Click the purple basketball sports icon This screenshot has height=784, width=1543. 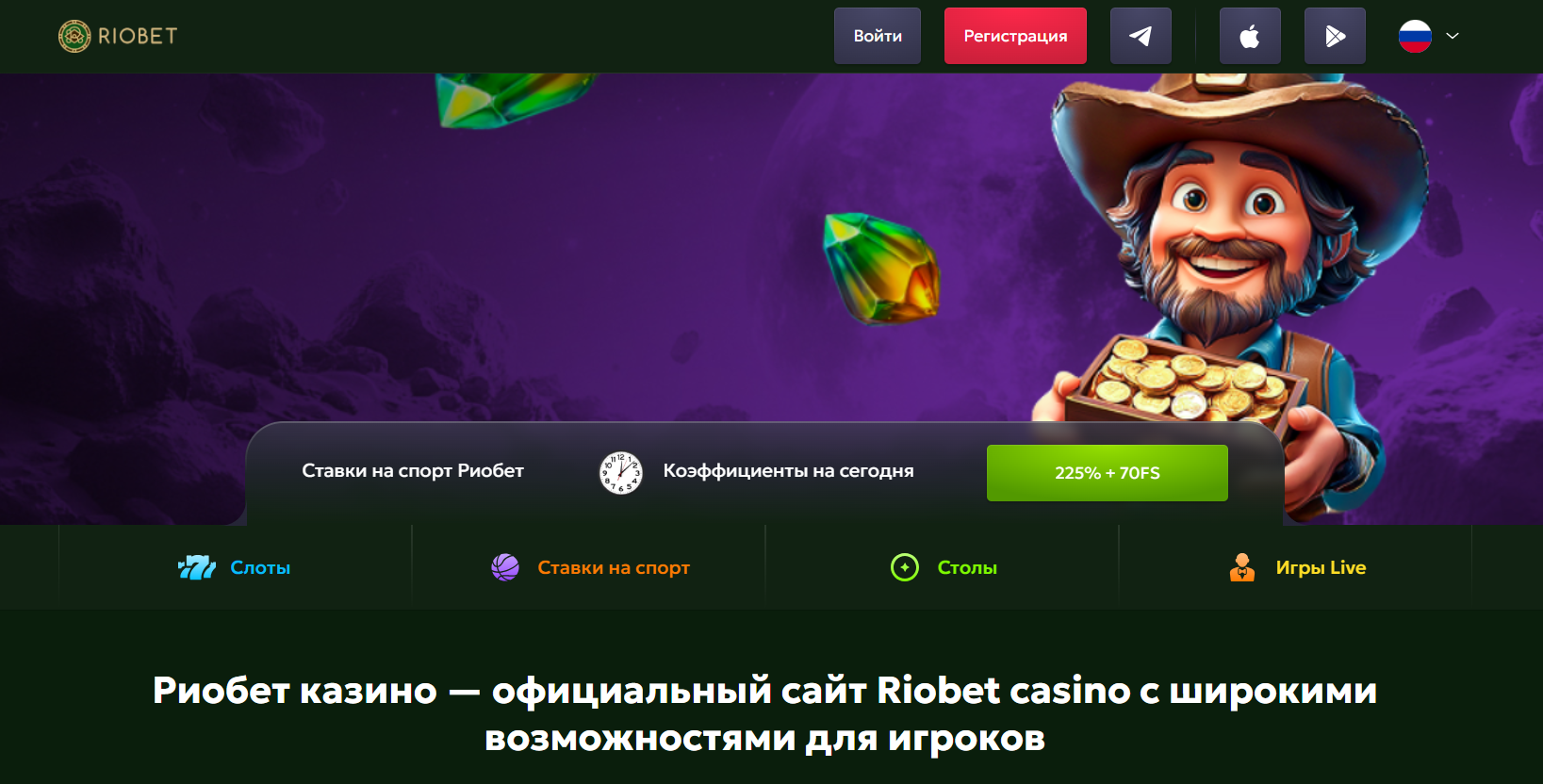[x=505, y=567]
